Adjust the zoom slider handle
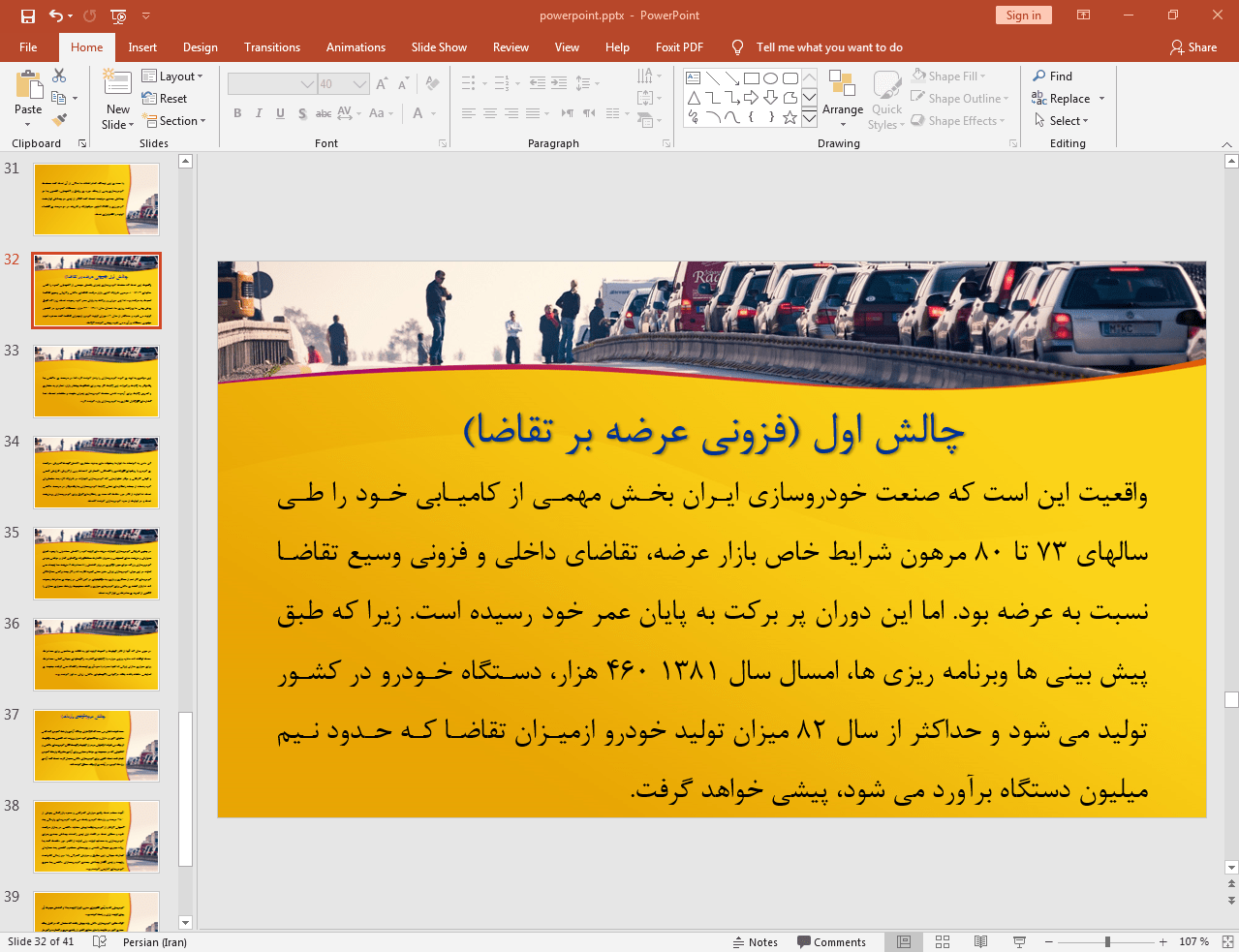The height and width of the screenshot is (952, 1239). tap(1107, 941)
